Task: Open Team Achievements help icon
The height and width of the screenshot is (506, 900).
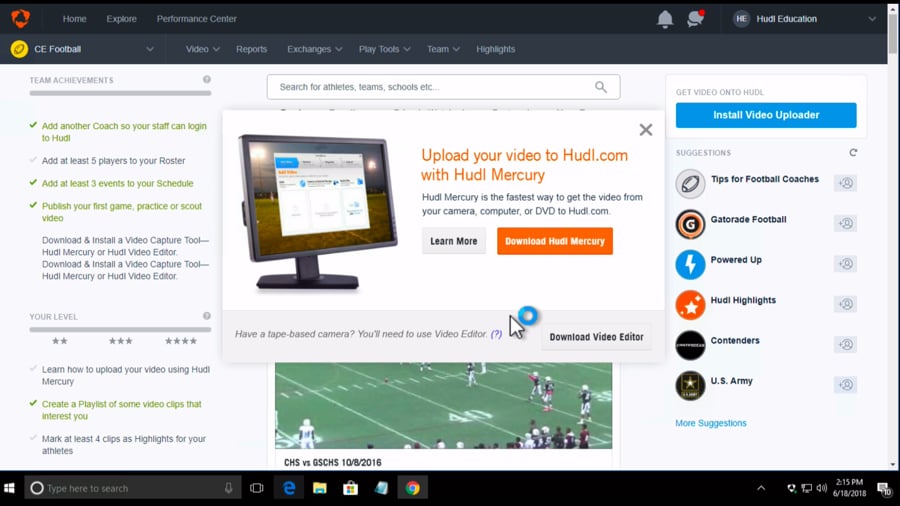Action: click(x=207, y=80)
